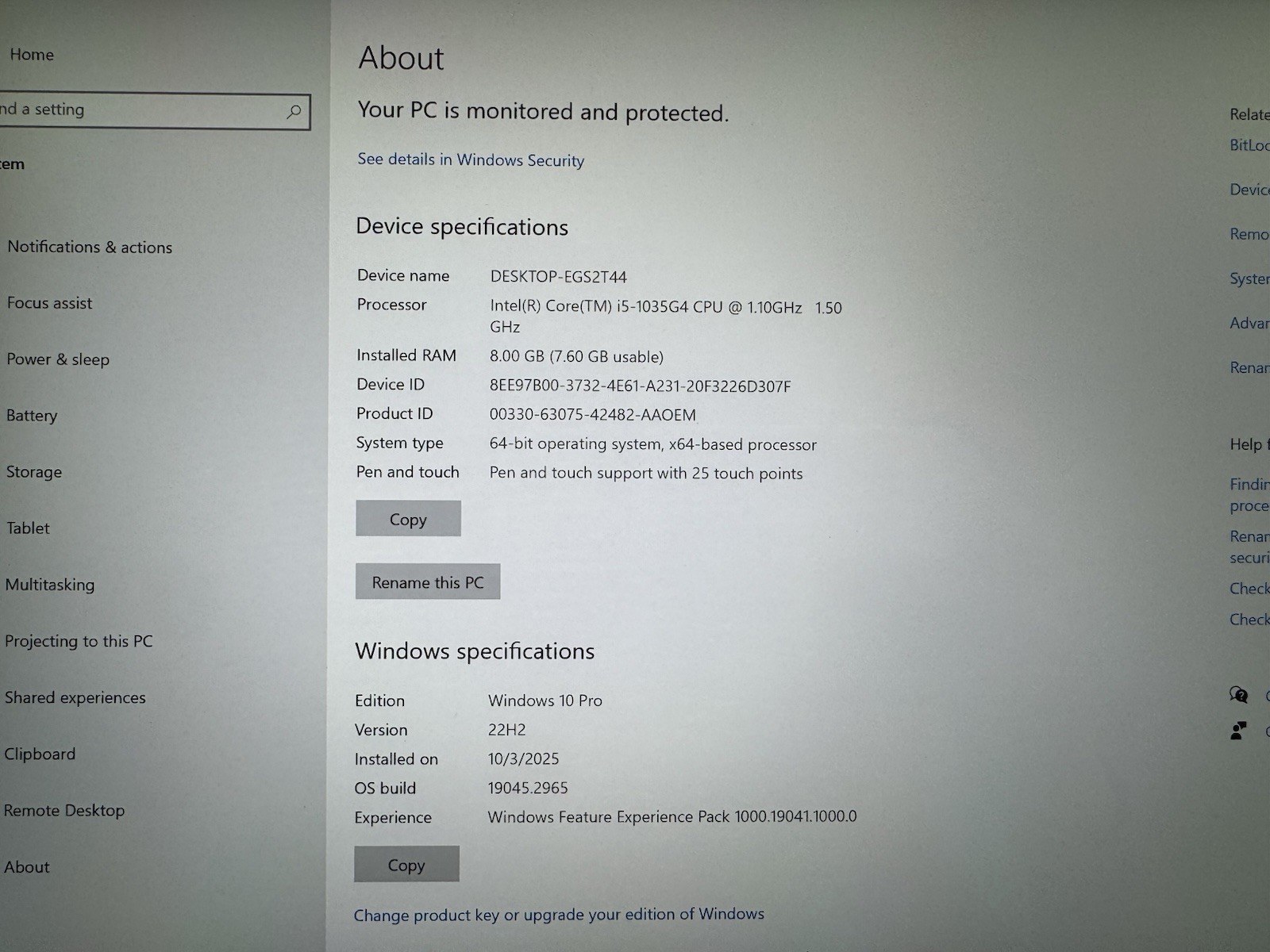The image size is (1270, 952).
Task: Open Tablet settings
Action: click(x=28, y=528)
